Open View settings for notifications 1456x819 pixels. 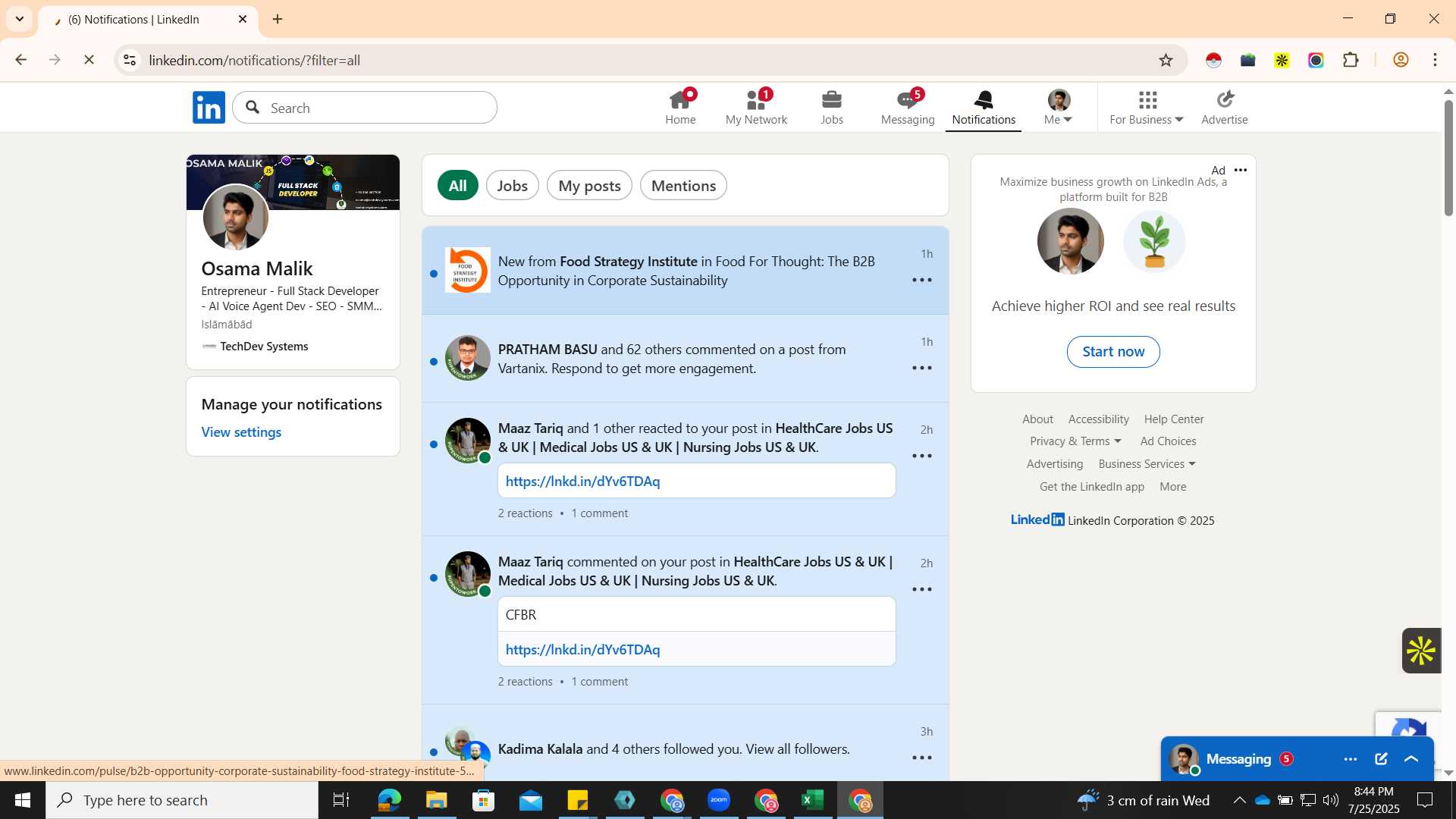pos(241,432)
